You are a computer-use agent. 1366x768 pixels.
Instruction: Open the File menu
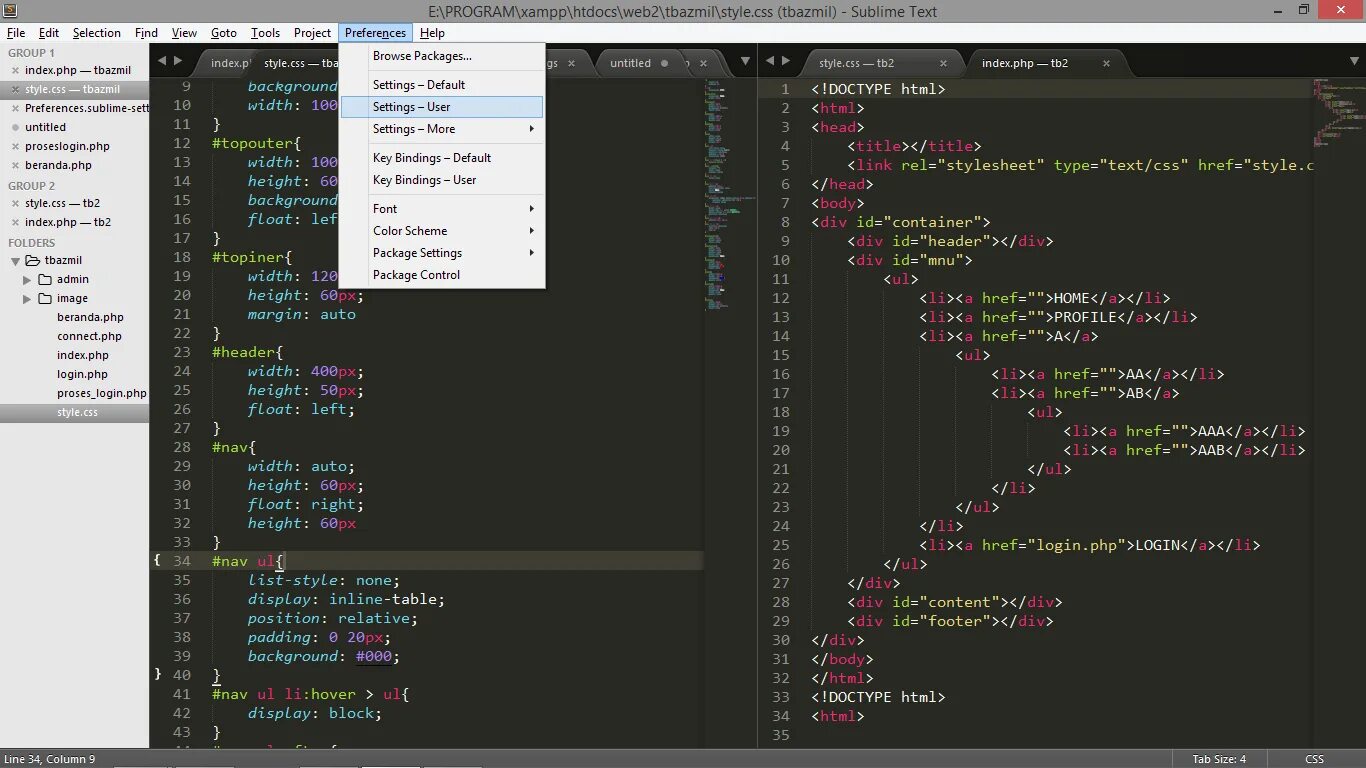pos(16,33)
